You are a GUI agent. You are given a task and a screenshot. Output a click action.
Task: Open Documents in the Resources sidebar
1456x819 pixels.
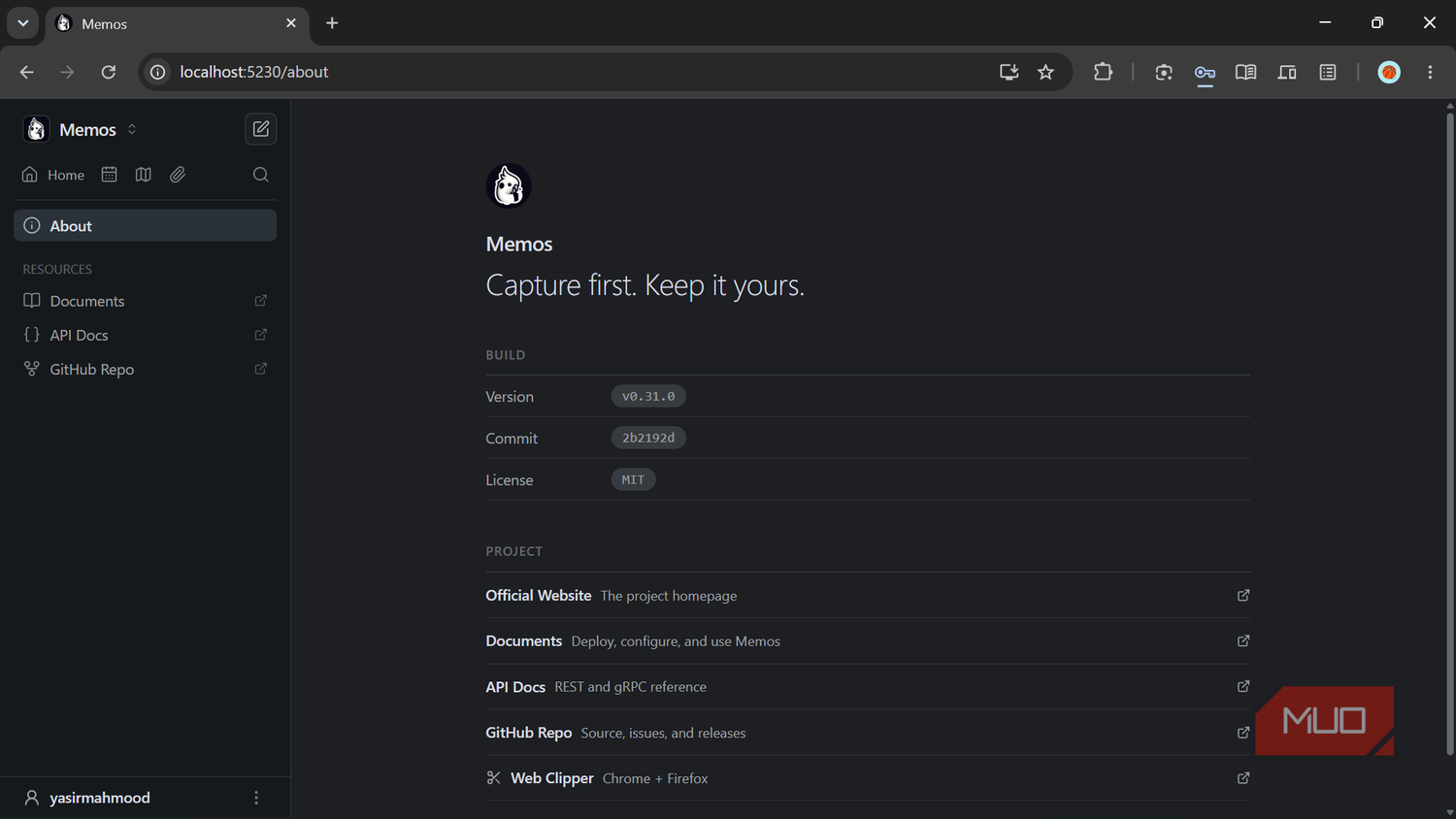click(x=146, y=301)
